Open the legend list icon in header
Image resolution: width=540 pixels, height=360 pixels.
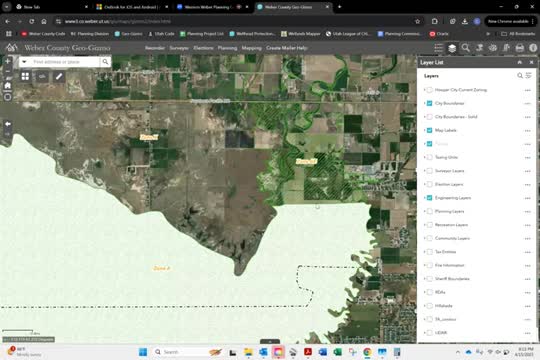pos(438,48)
